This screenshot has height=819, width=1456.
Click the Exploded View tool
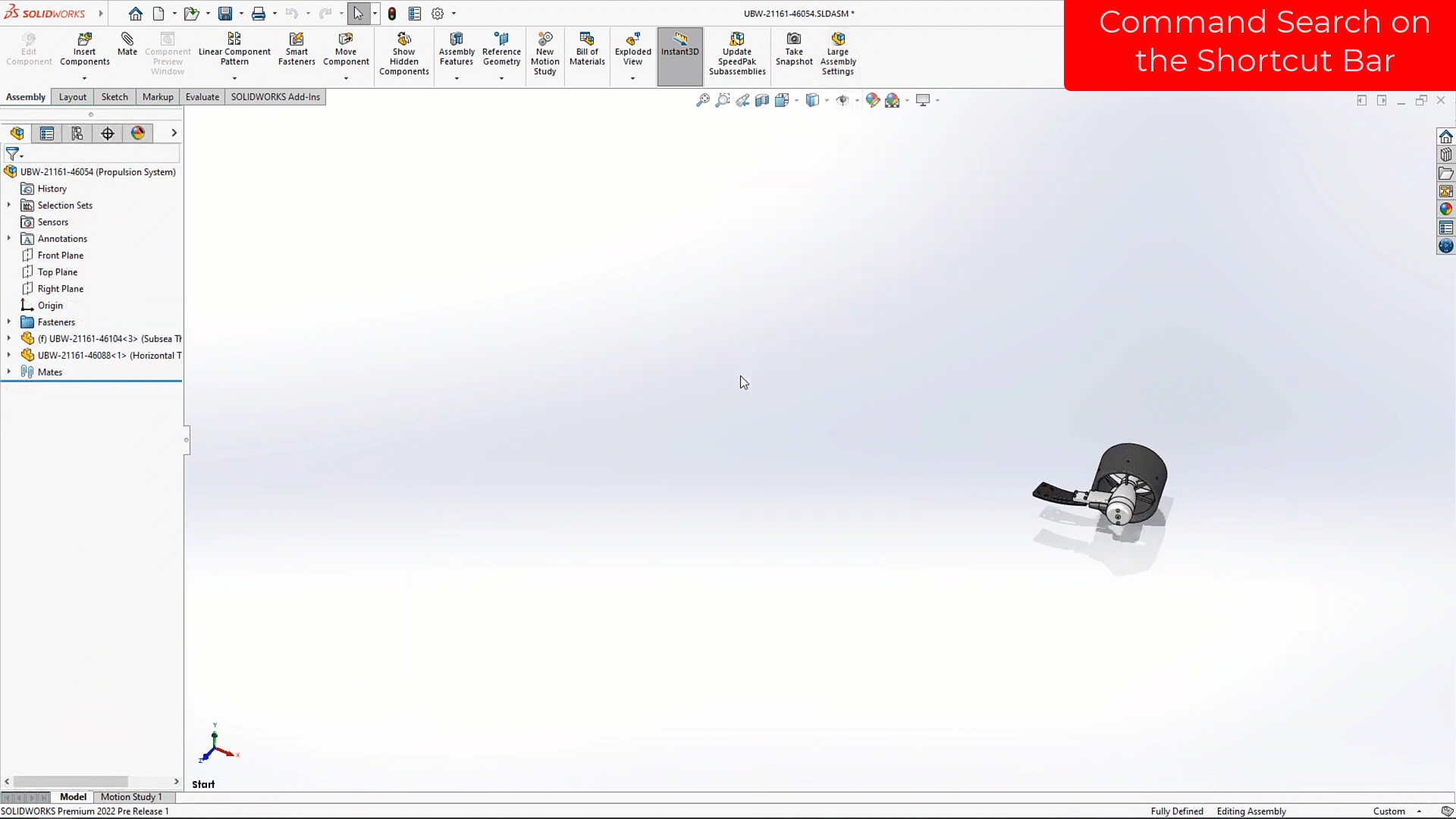tap(632, 49)
